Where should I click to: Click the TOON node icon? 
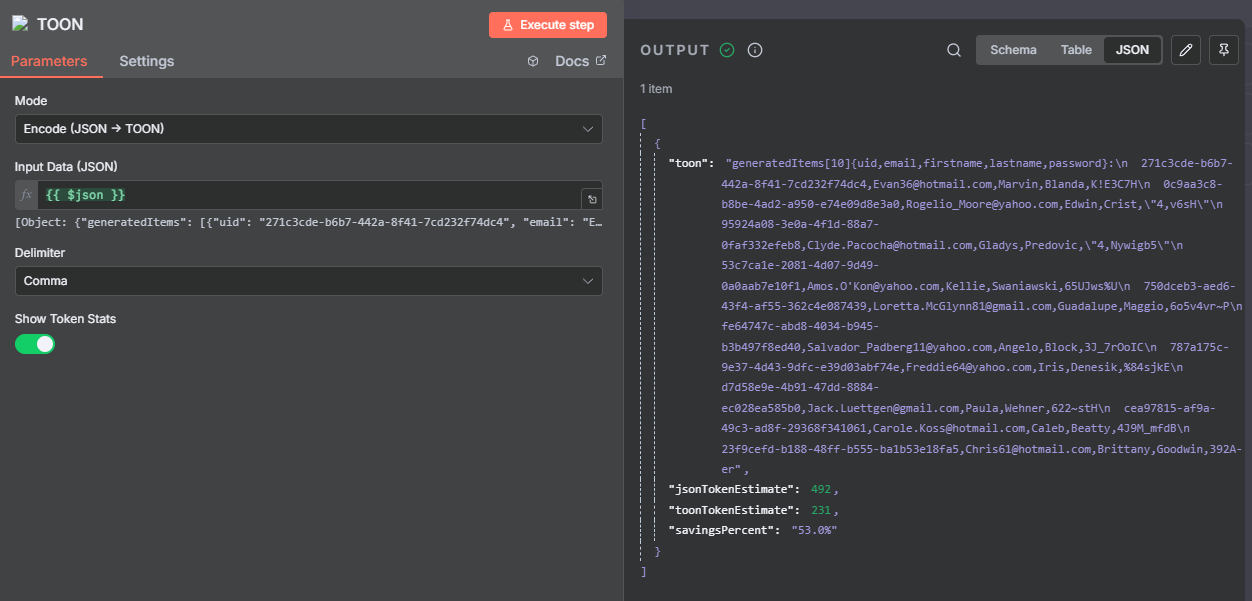(x=19, y=24)
